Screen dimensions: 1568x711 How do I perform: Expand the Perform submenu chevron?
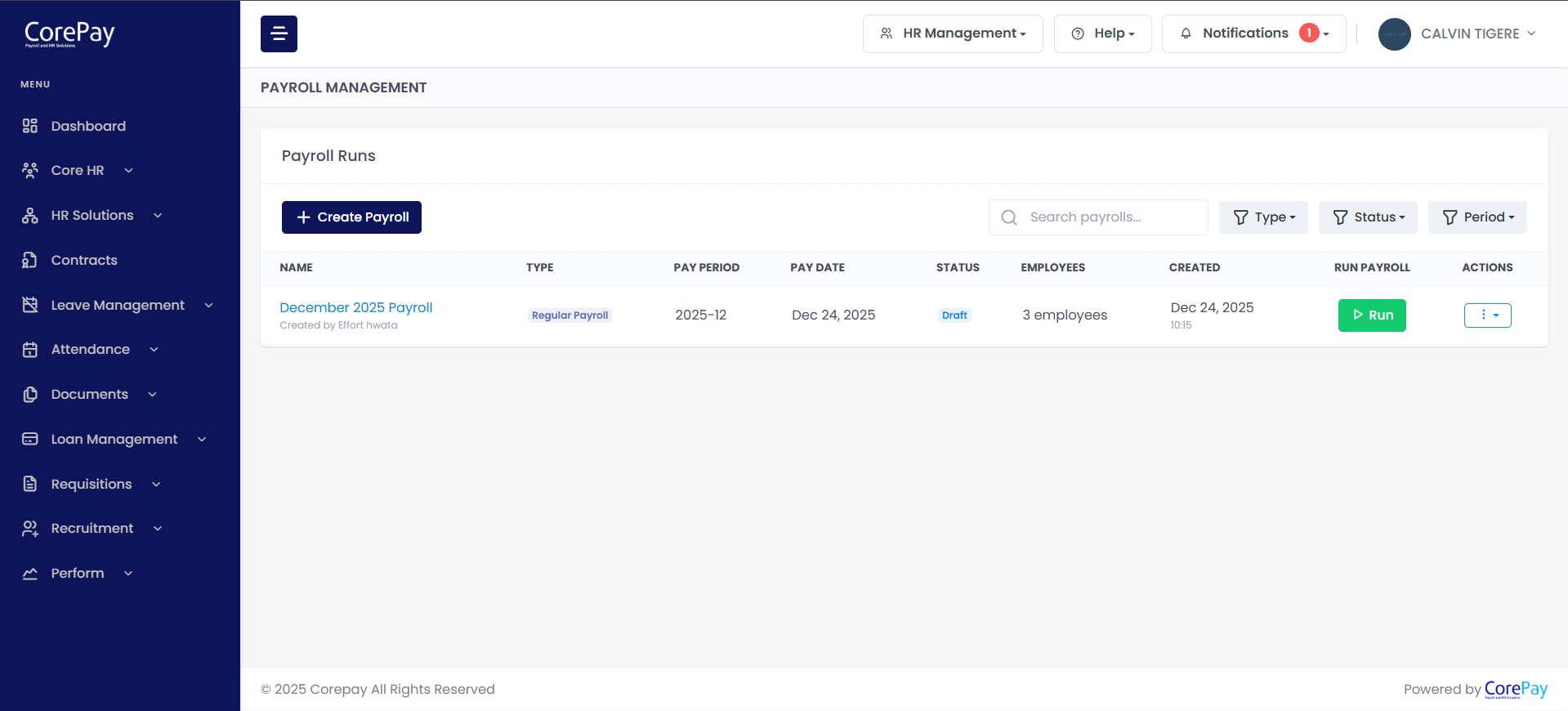click(128, 573)
